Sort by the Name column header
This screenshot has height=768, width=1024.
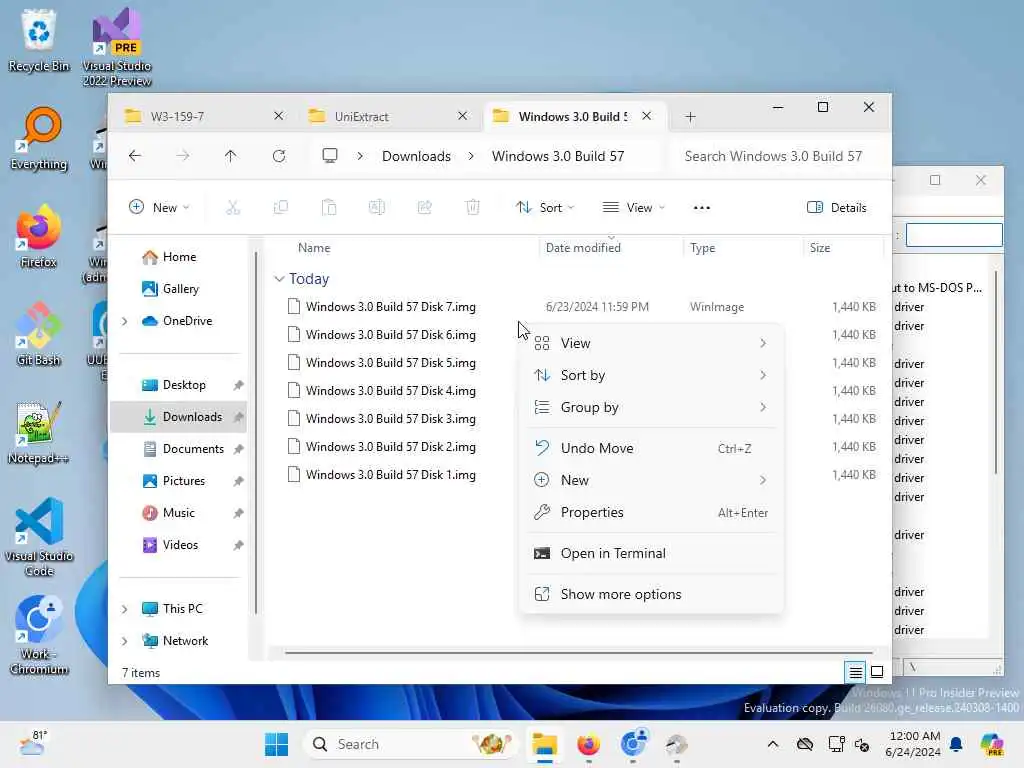click(x=314, y=248)
